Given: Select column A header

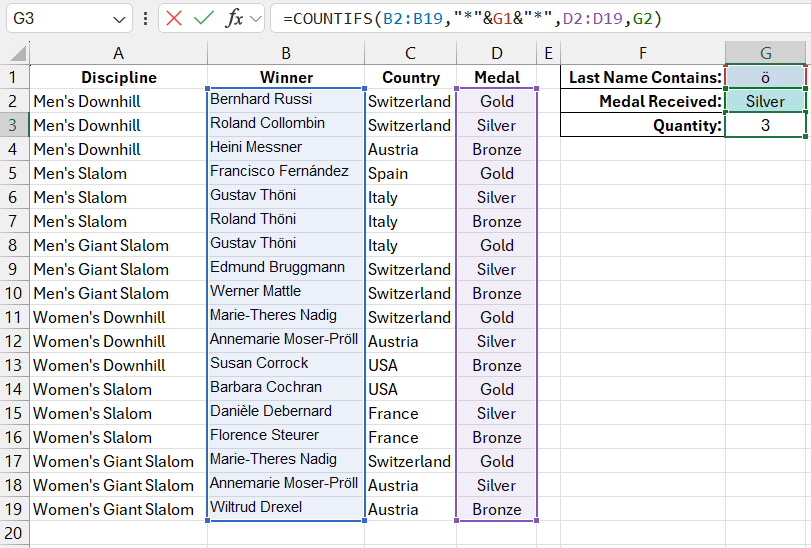Looking at the screenshot, I should click(118, 53).
